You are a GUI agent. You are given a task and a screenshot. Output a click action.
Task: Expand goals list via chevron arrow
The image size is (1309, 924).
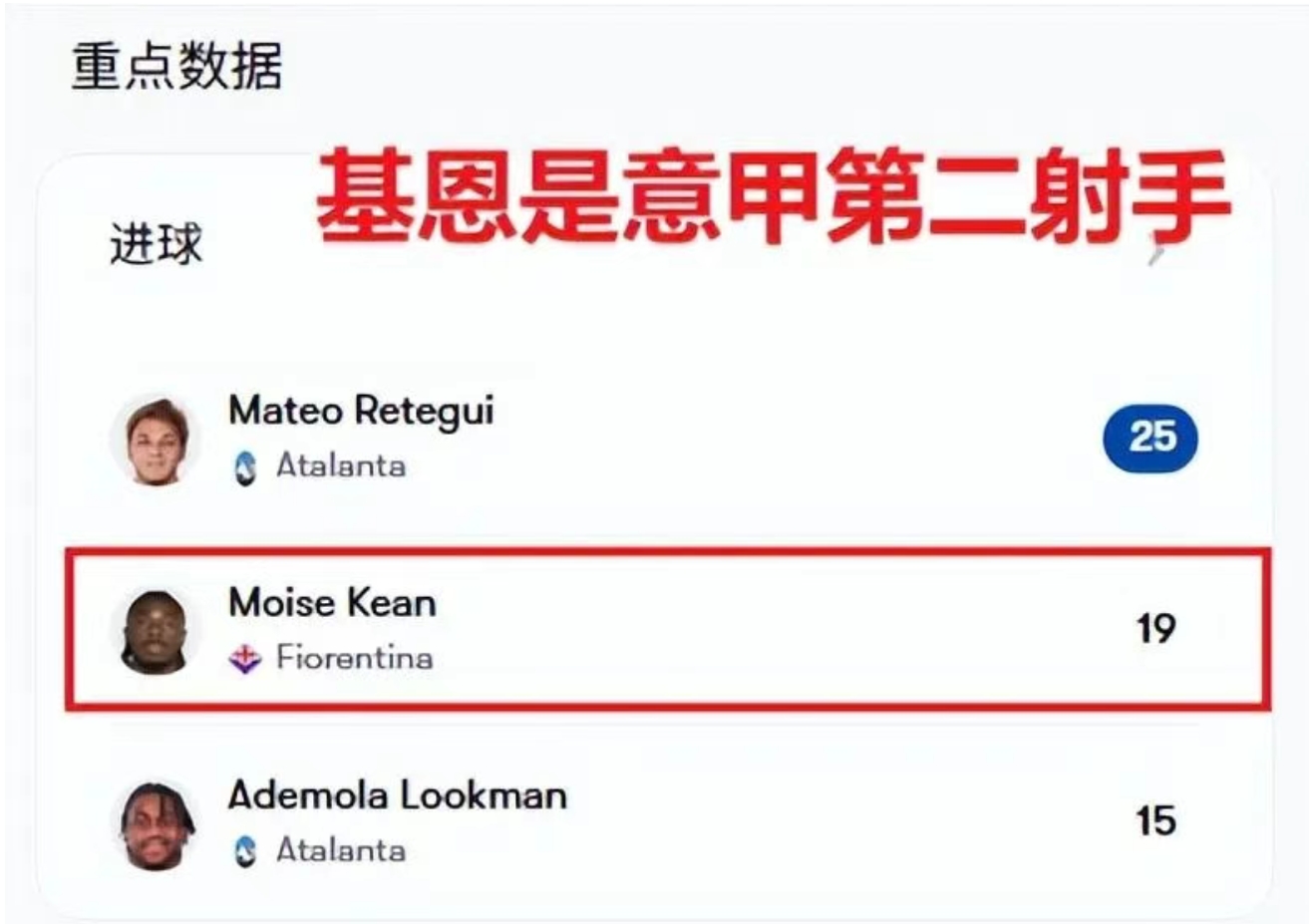coord(1157,251)
